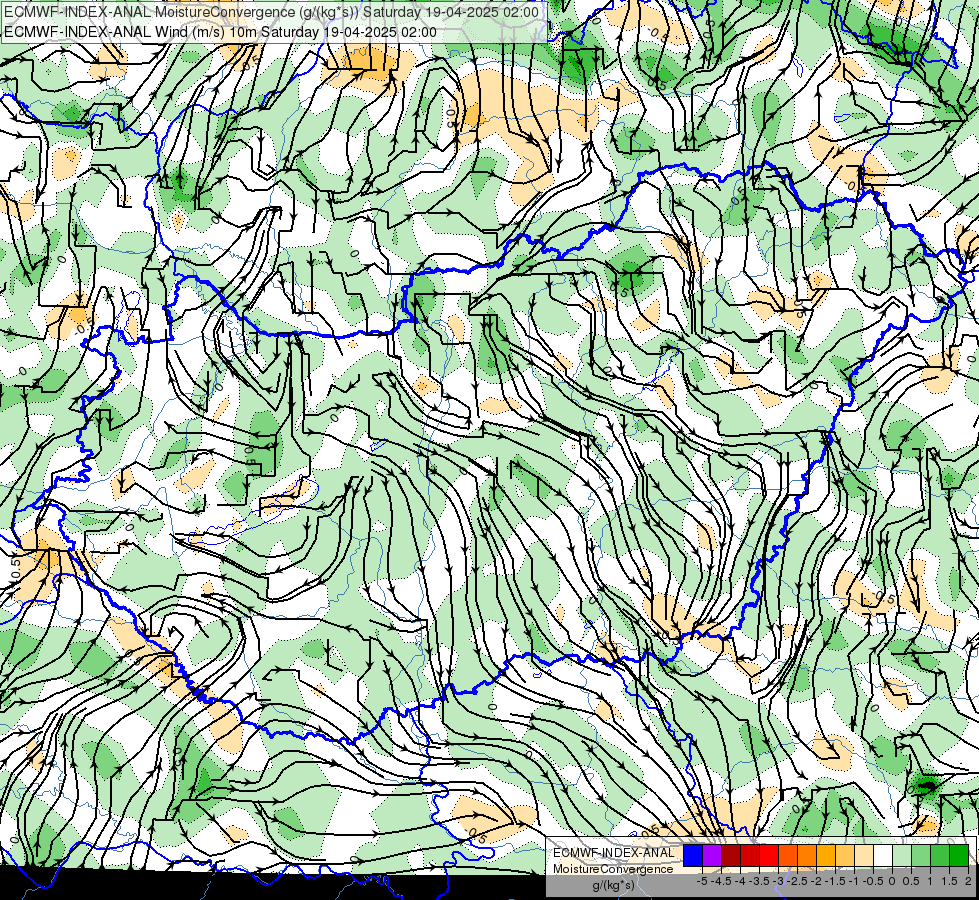Click the -2 value on the legend scale

click(817, 881)
